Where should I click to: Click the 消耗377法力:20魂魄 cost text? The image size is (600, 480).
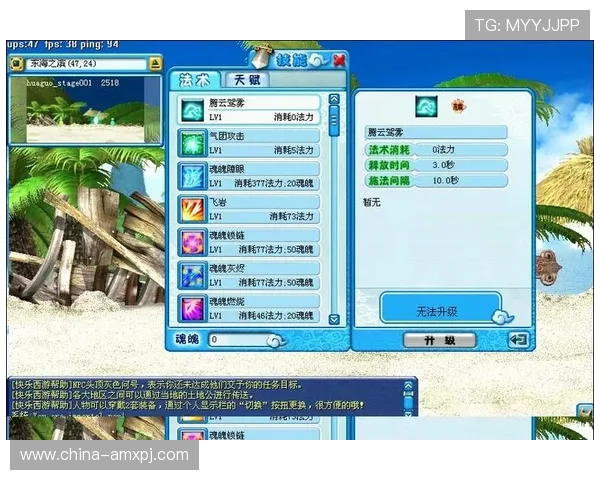[x=274, y=183]
